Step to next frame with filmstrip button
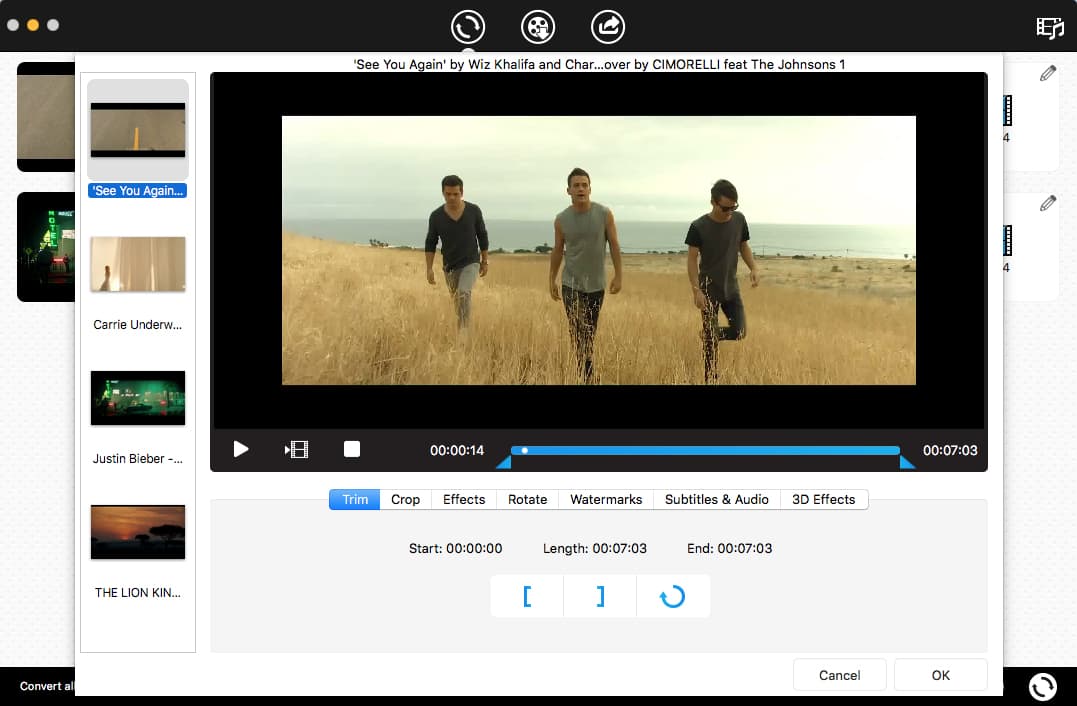This screenshot has height=706, width=1077. click(x=297, y=449)
